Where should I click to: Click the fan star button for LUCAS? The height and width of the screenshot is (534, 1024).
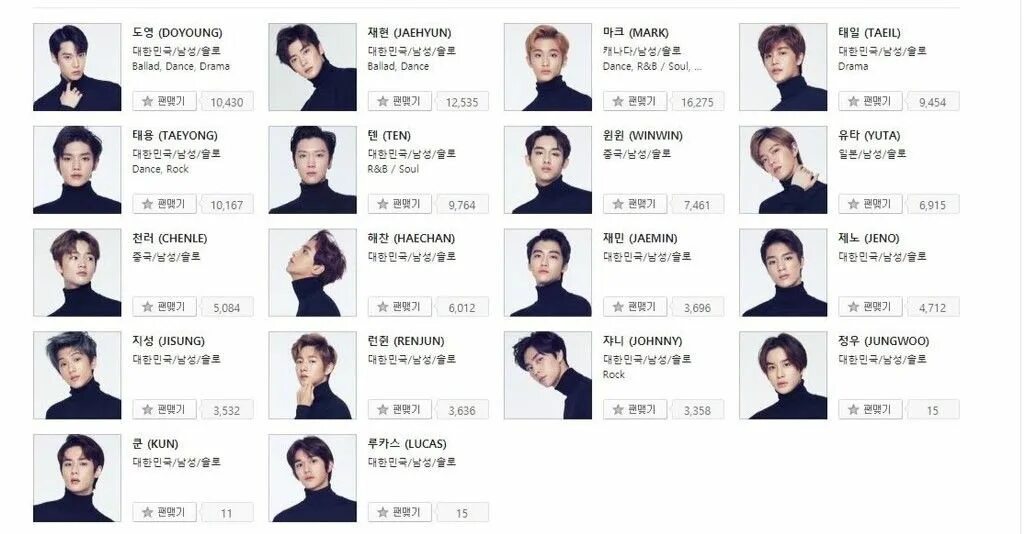pos(399,512)
